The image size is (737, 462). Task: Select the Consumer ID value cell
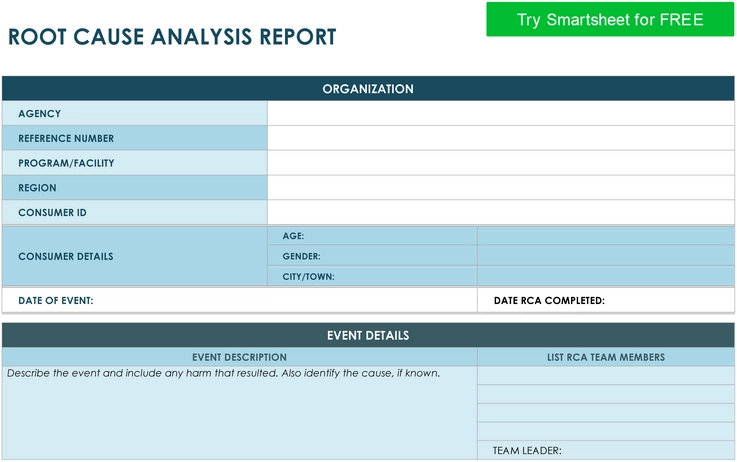[501, 212]
